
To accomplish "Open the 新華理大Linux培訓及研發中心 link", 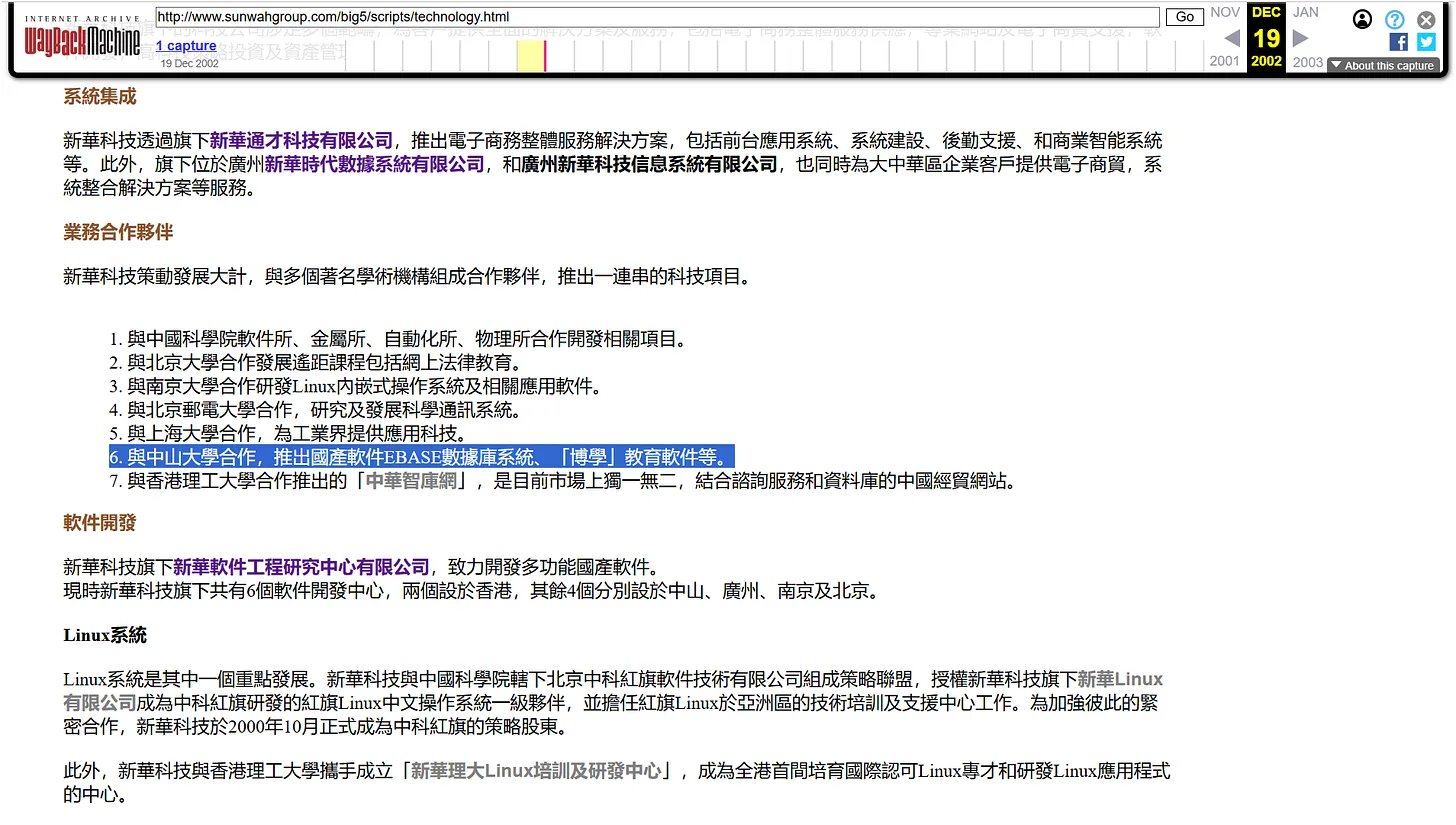I will 536,770.
